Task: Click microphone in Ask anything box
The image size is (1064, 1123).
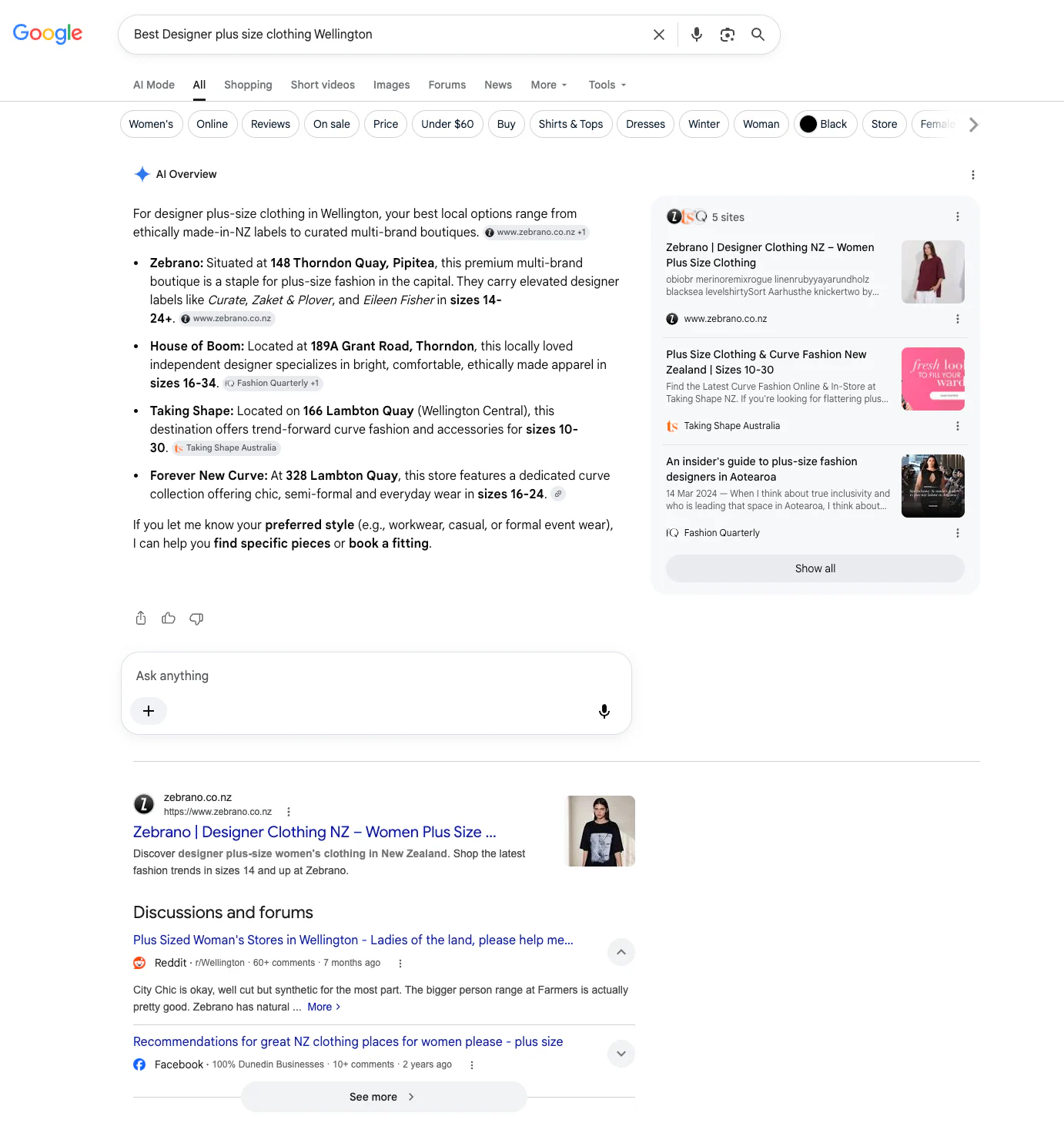Action: pyautogui.click(x=604, y=711)
